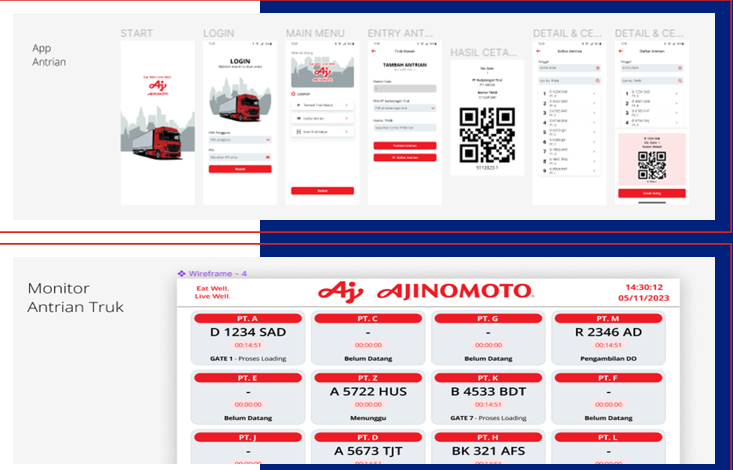The width and height of the screenshot is (733, 470).
Task: Click the PT. A card header
Action: click(248, 318)
